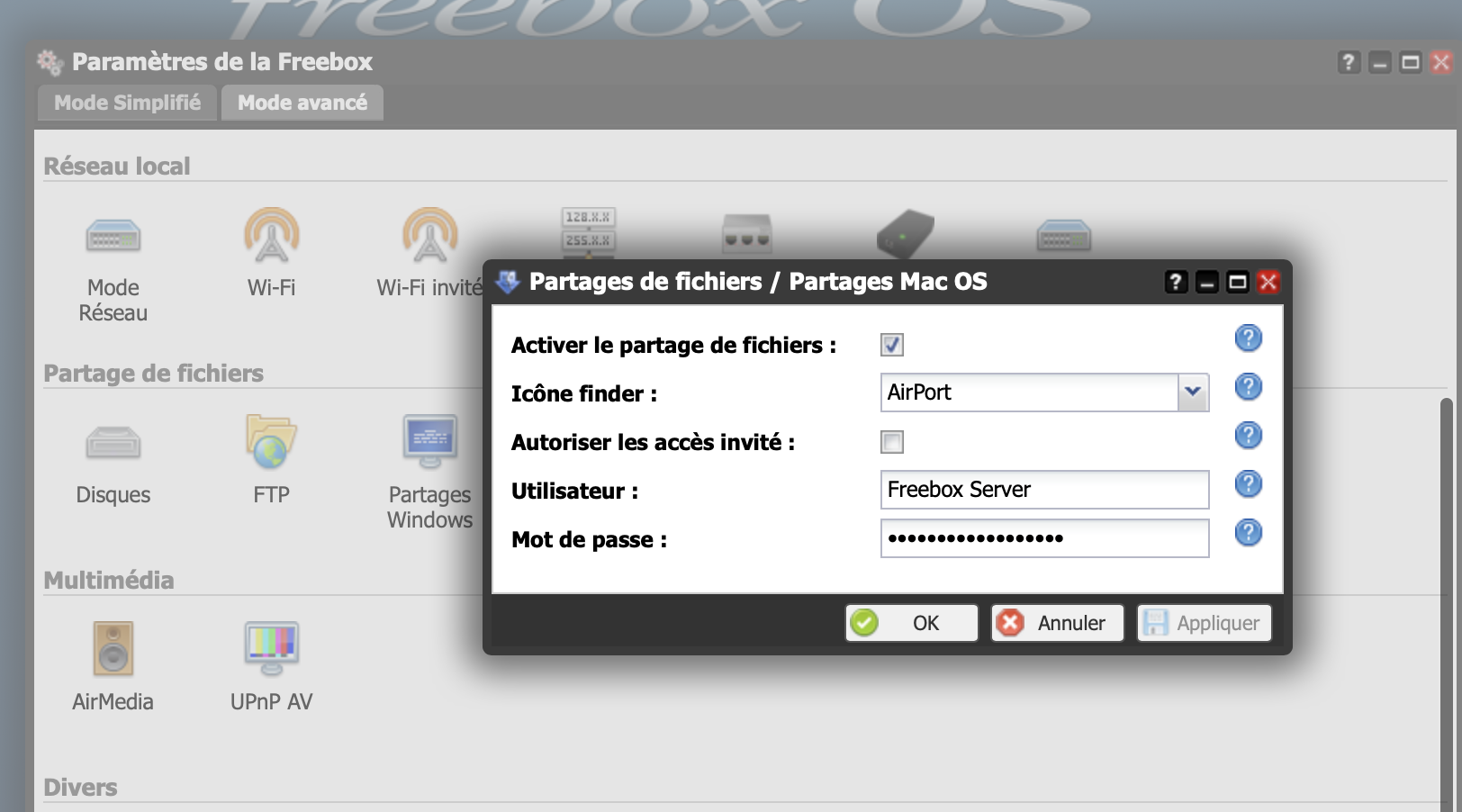The height and width of the screenshot is (812, 1462).
Task: Cancel with the Annuler button
Action: 1058,623
